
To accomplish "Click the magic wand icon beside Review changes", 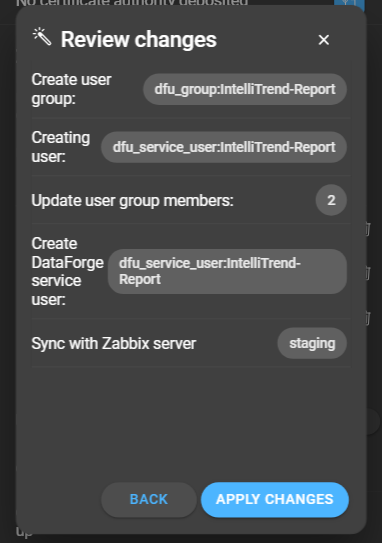I will coord(42,37).
